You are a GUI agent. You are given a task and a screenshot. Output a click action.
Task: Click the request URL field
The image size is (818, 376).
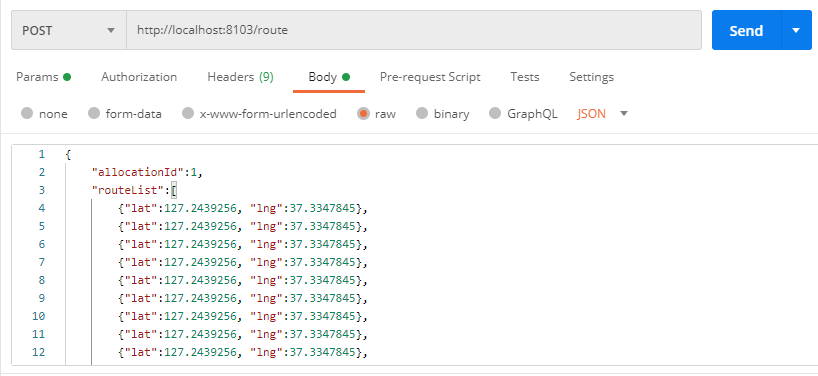tap(414, 31)
